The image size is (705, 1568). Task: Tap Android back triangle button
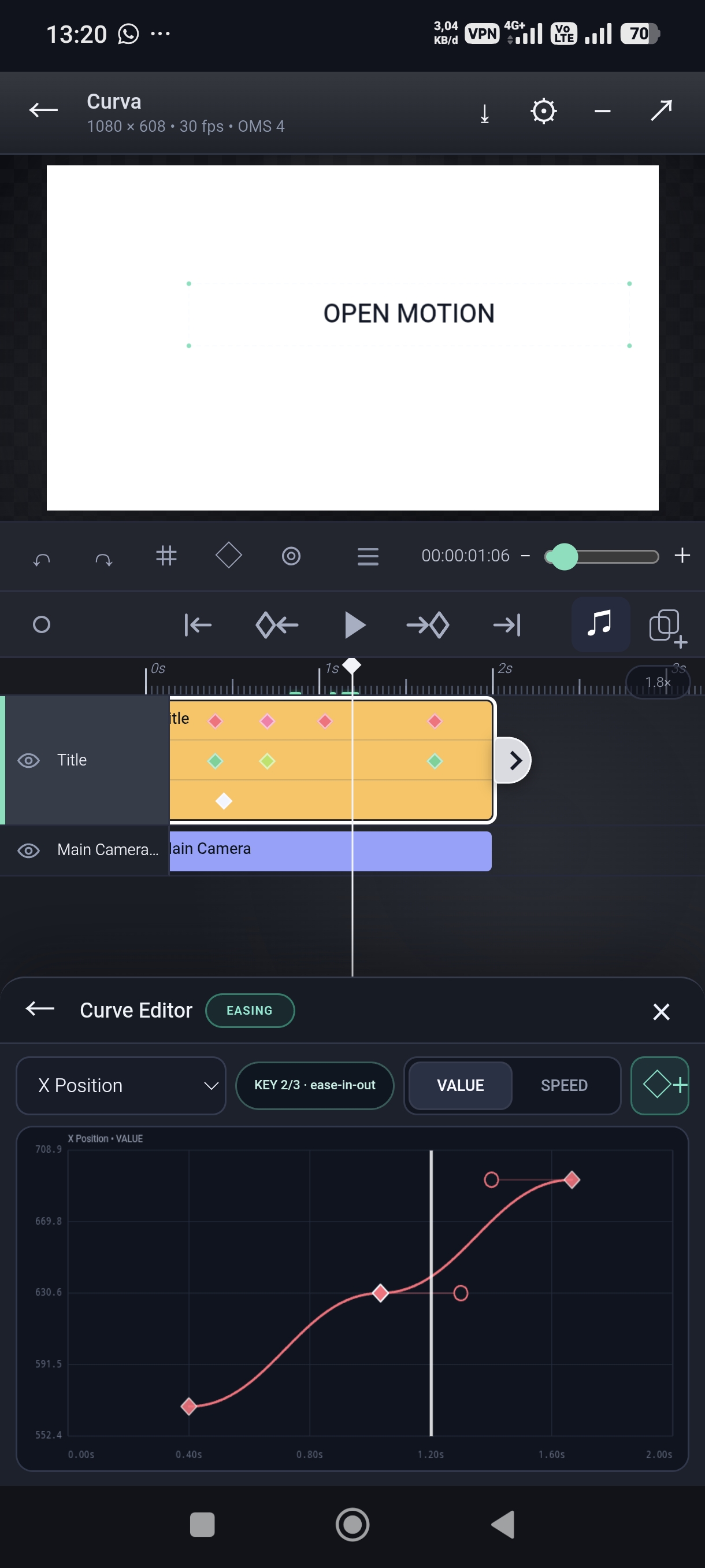503,1525
